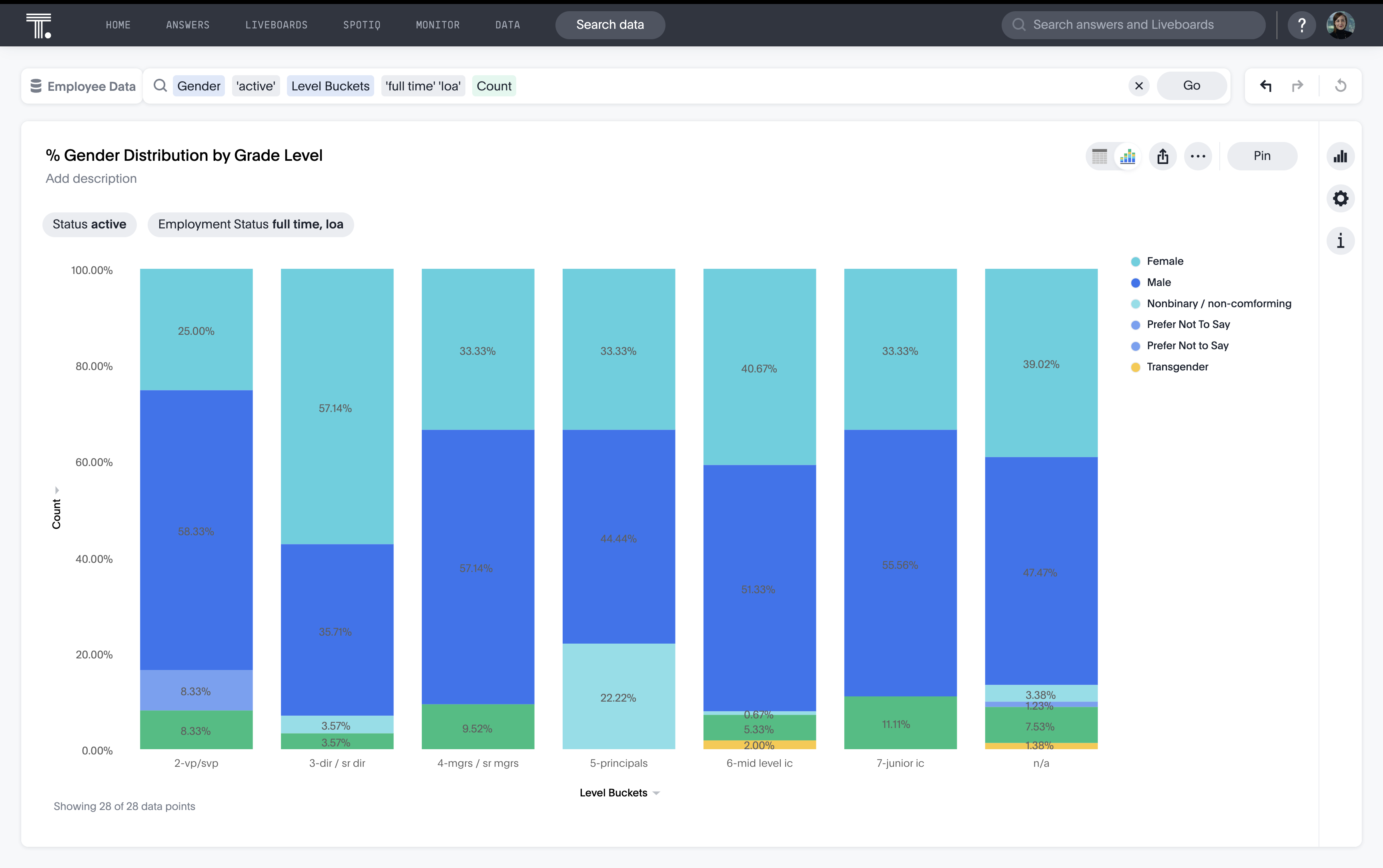
Task: Click the Go button
Action: pos(1192,85)
